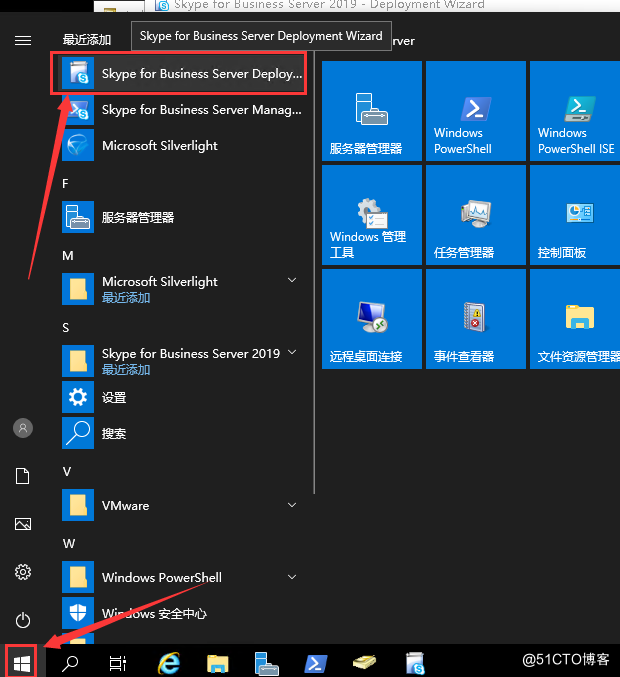620x677 pixels.
Task: Open Windows 安全中心 app
Action: tap(182, 613)
